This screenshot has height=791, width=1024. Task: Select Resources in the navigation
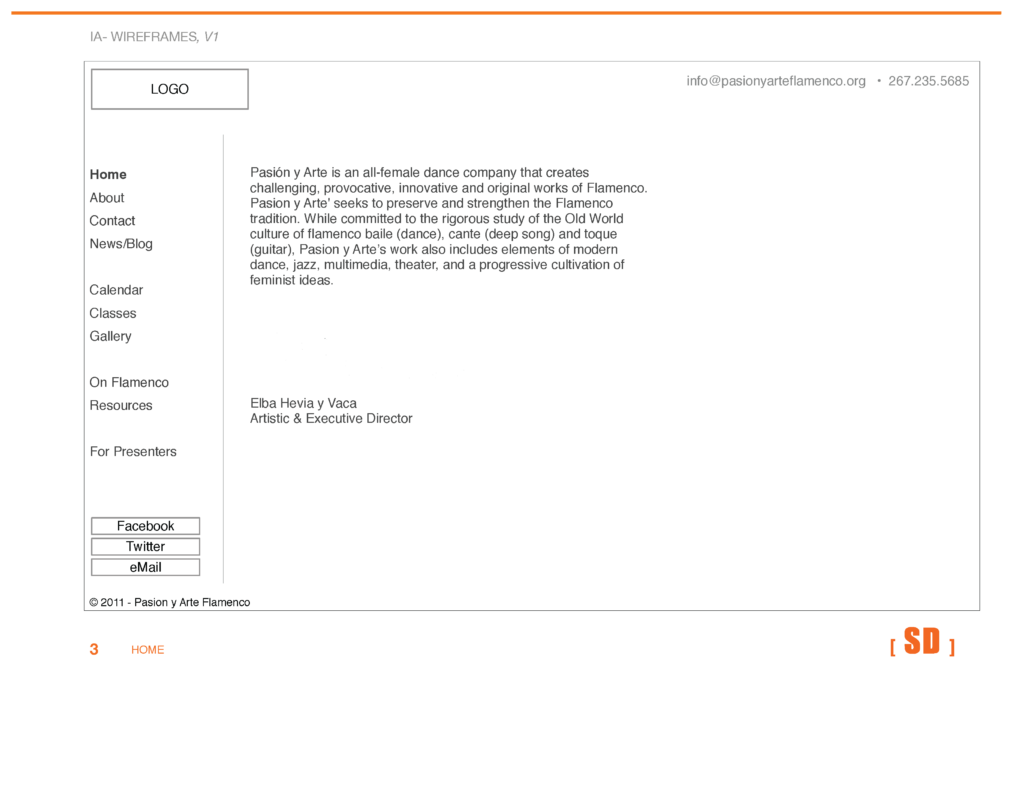click(121, 405)
